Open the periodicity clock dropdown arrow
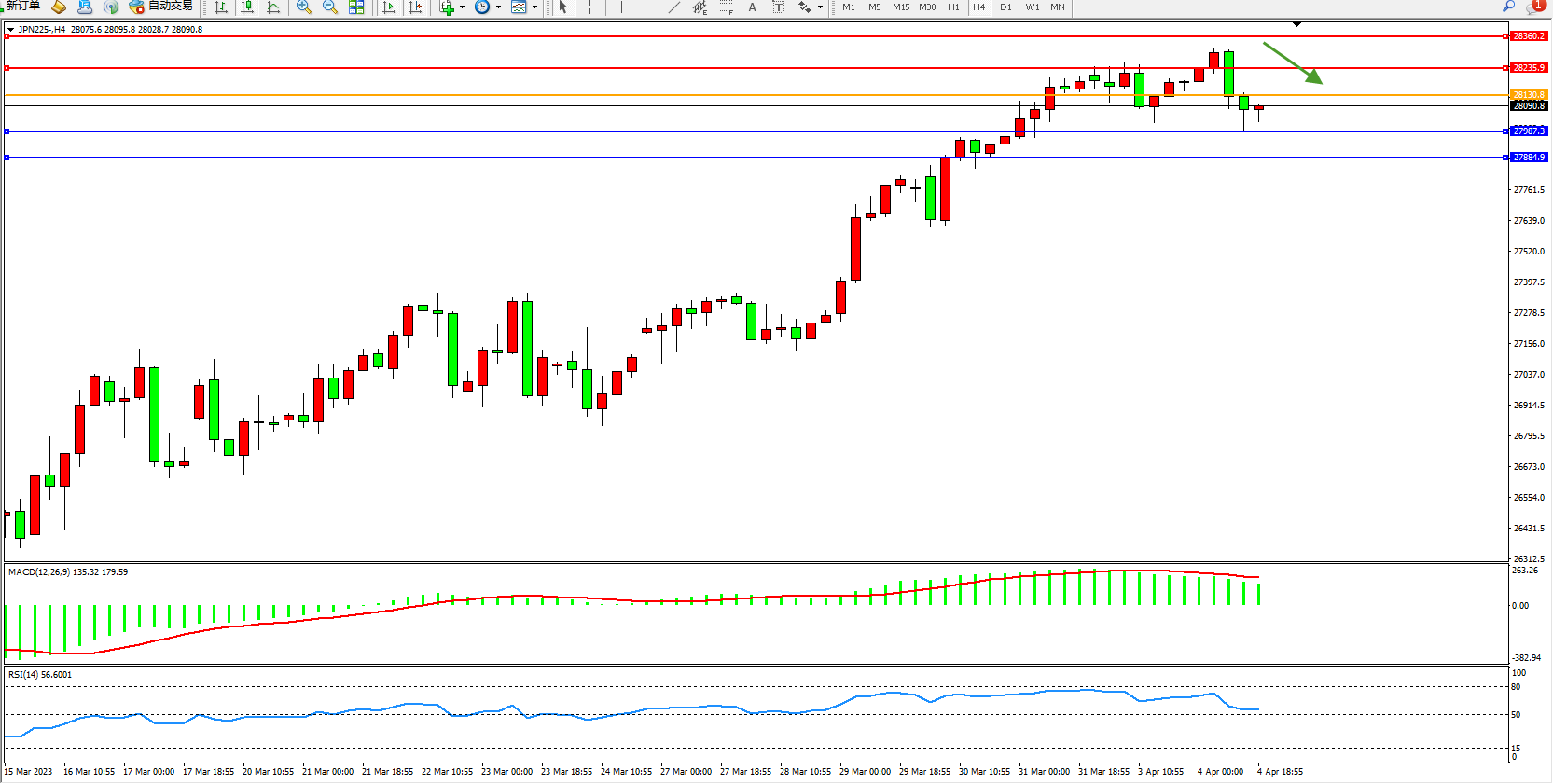 tap(498, 7)
